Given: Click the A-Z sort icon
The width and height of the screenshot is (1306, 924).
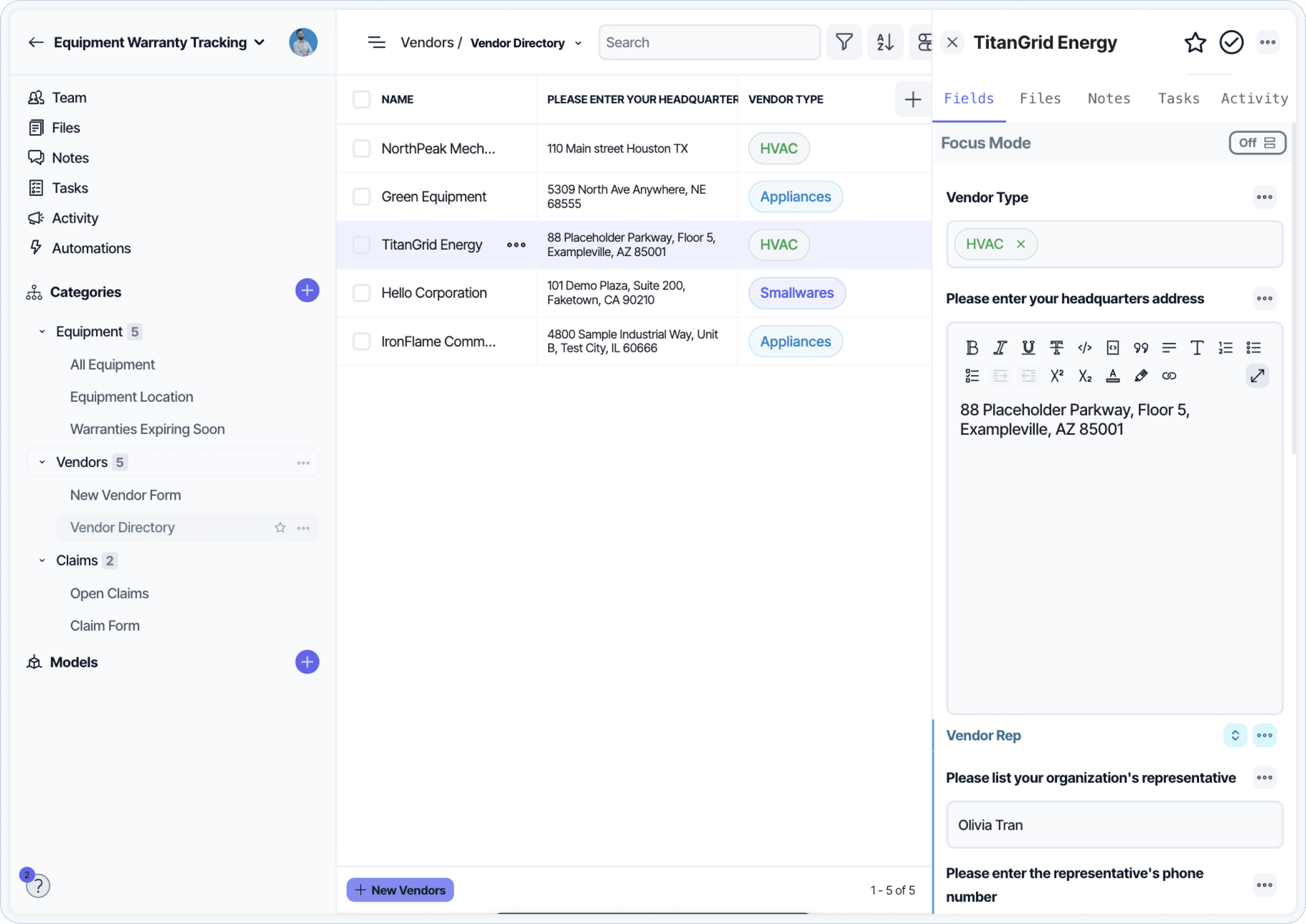Looking at the screenshot, I should coord(885,42).
